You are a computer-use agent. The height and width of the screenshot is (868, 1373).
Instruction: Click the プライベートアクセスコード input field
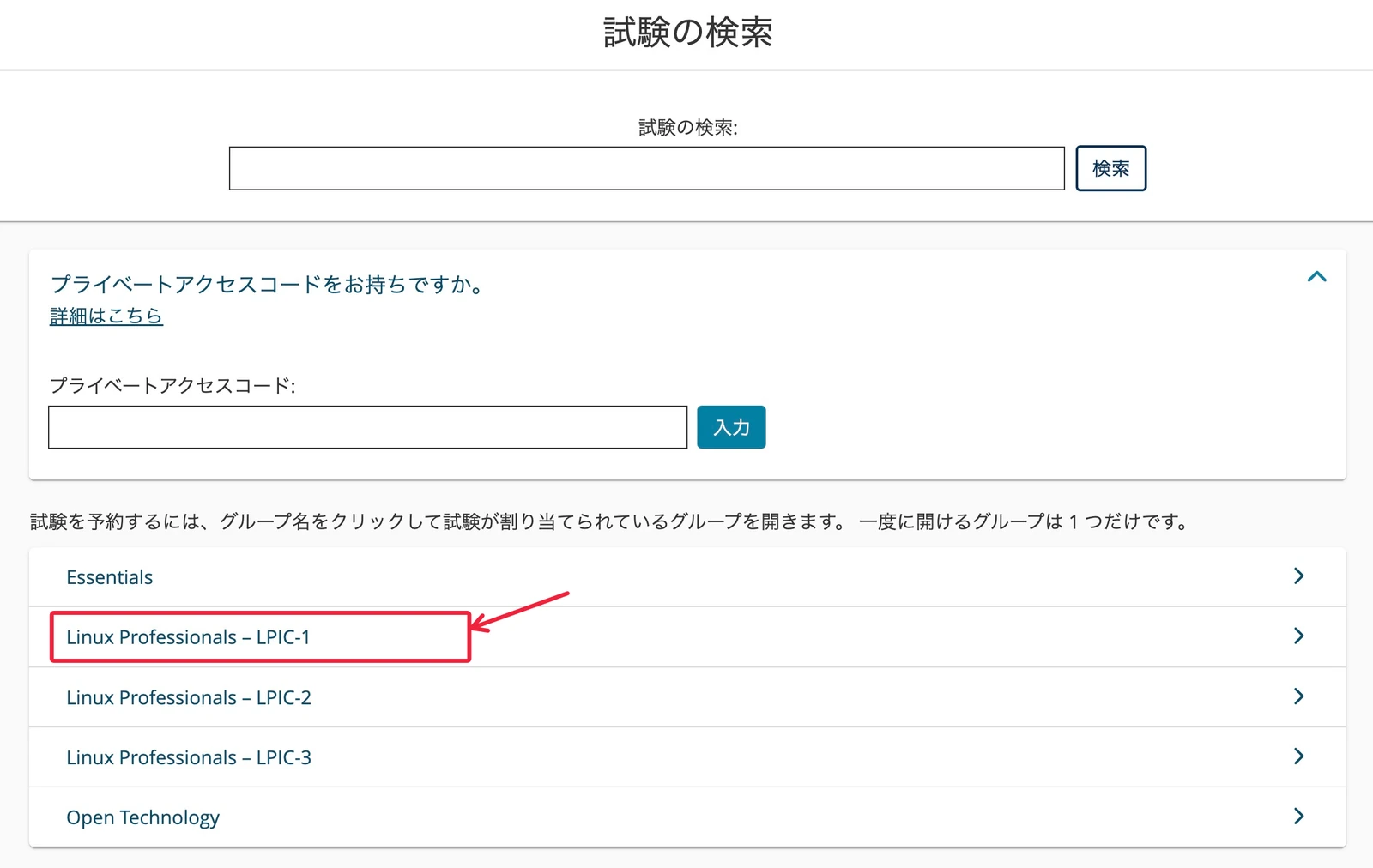tap(367, 427)
